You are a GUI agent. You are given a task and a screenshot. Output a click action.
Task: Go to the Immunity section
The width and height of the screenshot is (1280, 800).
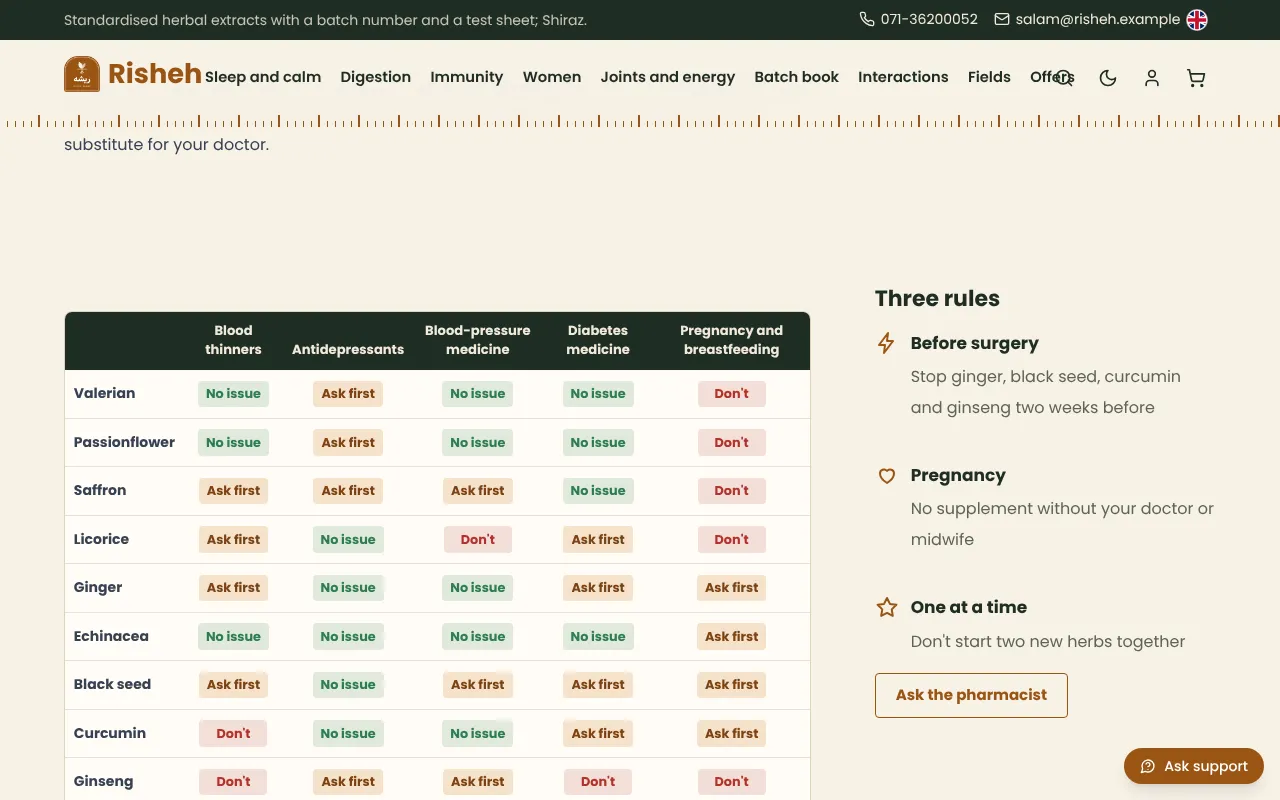point(467,77)
